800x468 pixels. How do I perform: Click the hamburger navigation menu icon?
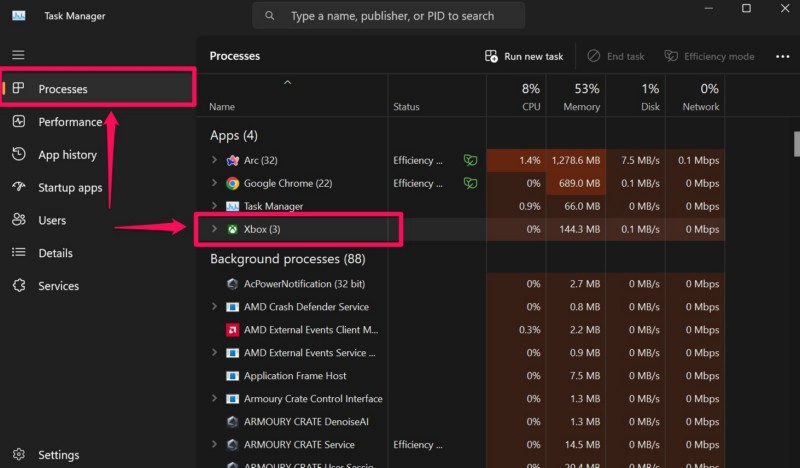[18, 55]
